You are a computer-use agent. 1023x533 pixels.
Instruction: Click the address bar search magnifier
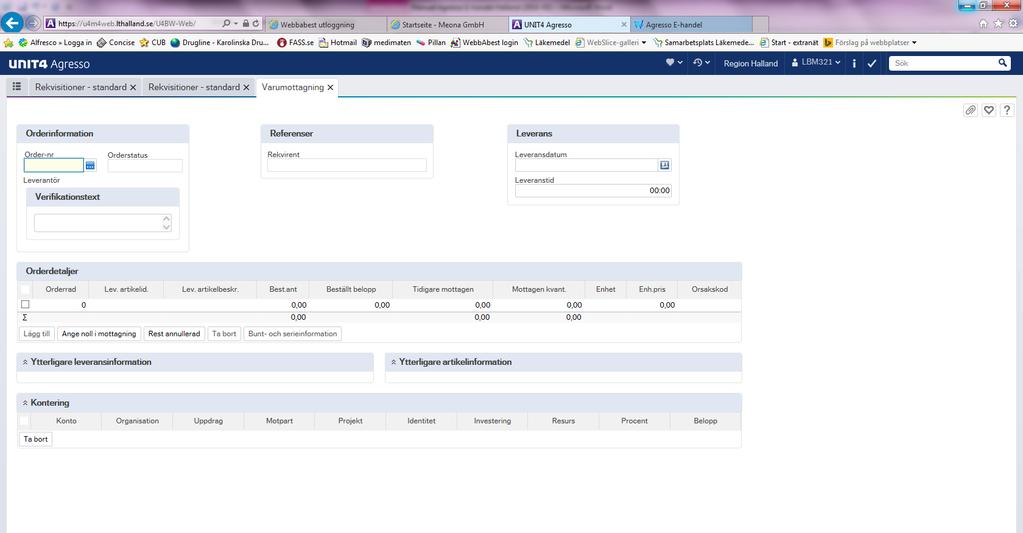click(226, 23)
